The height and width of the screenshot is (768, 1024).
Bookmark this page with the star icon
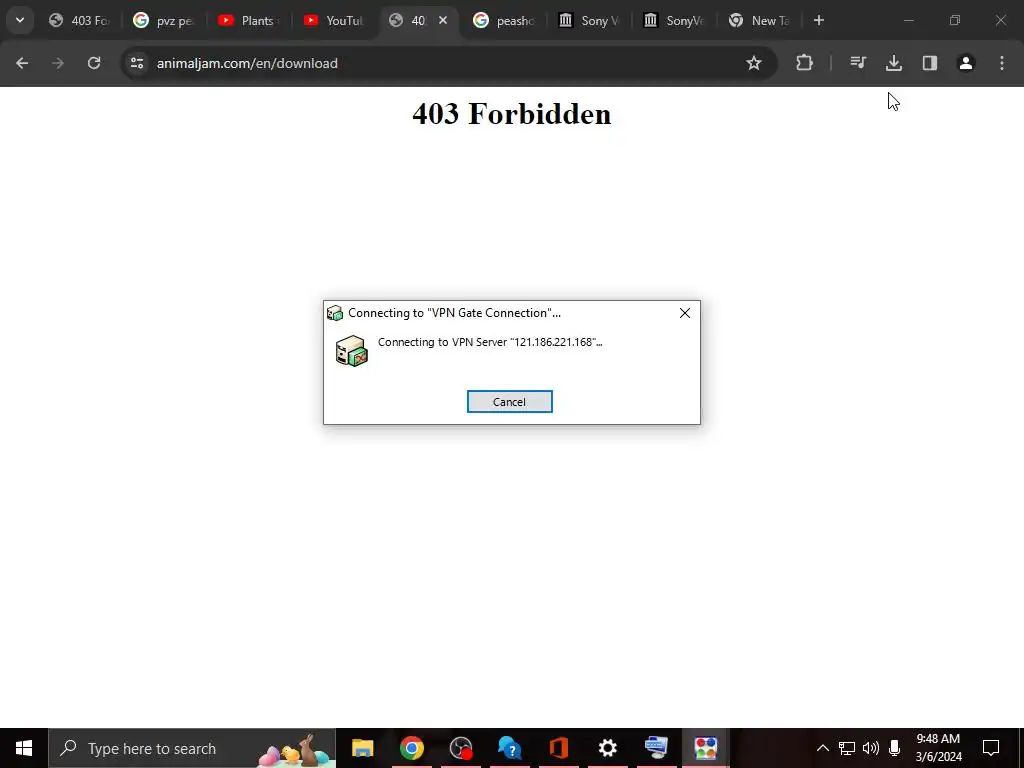point(754,63)
